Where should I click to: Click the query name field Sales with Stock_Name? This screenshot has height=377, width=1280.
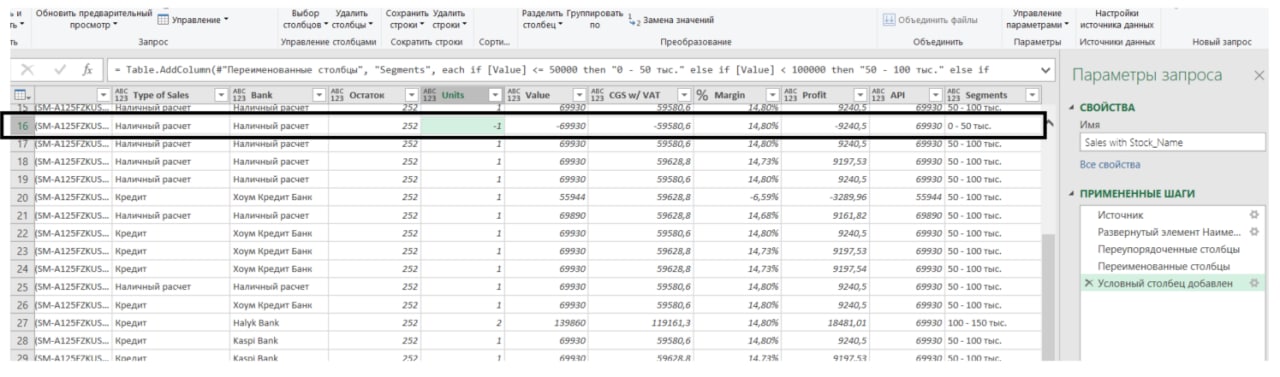1172,142
